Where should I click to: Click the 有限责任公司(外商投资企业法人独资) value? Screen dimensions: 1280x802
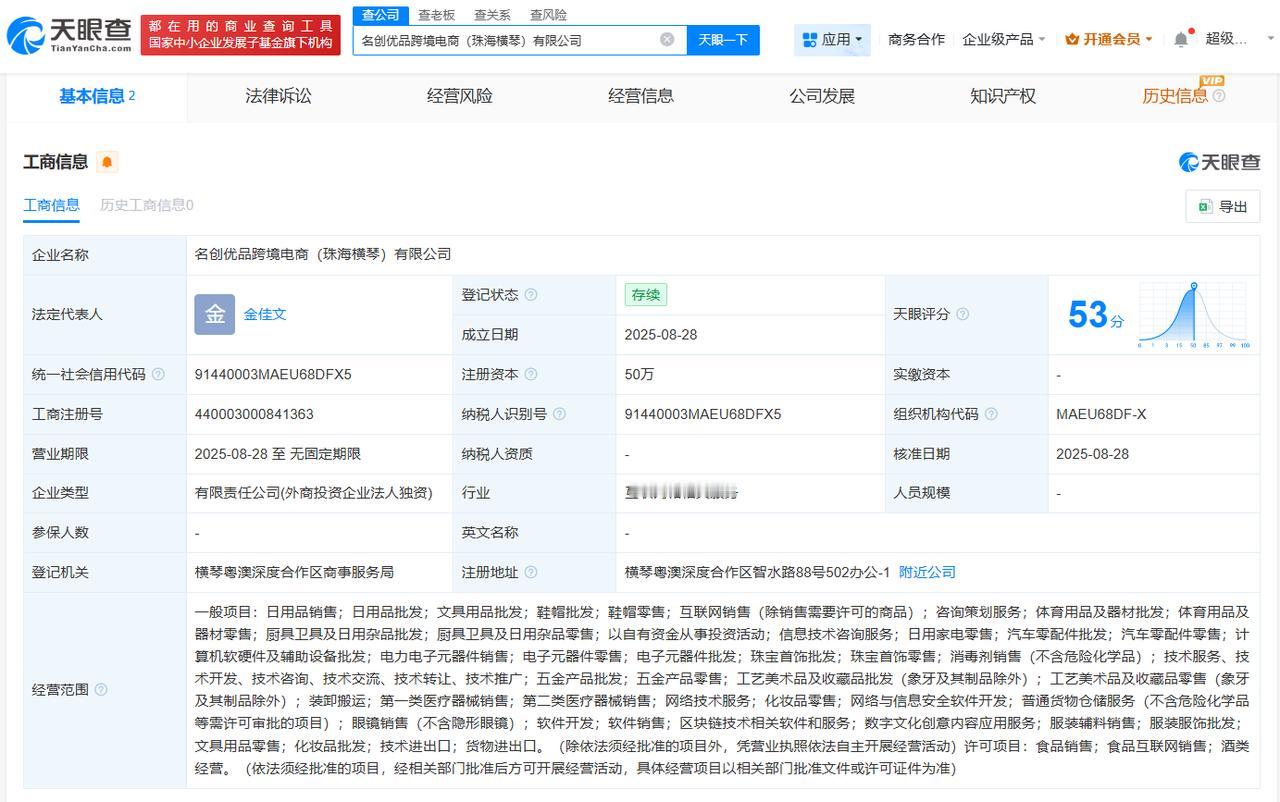[x=313, y=493]
